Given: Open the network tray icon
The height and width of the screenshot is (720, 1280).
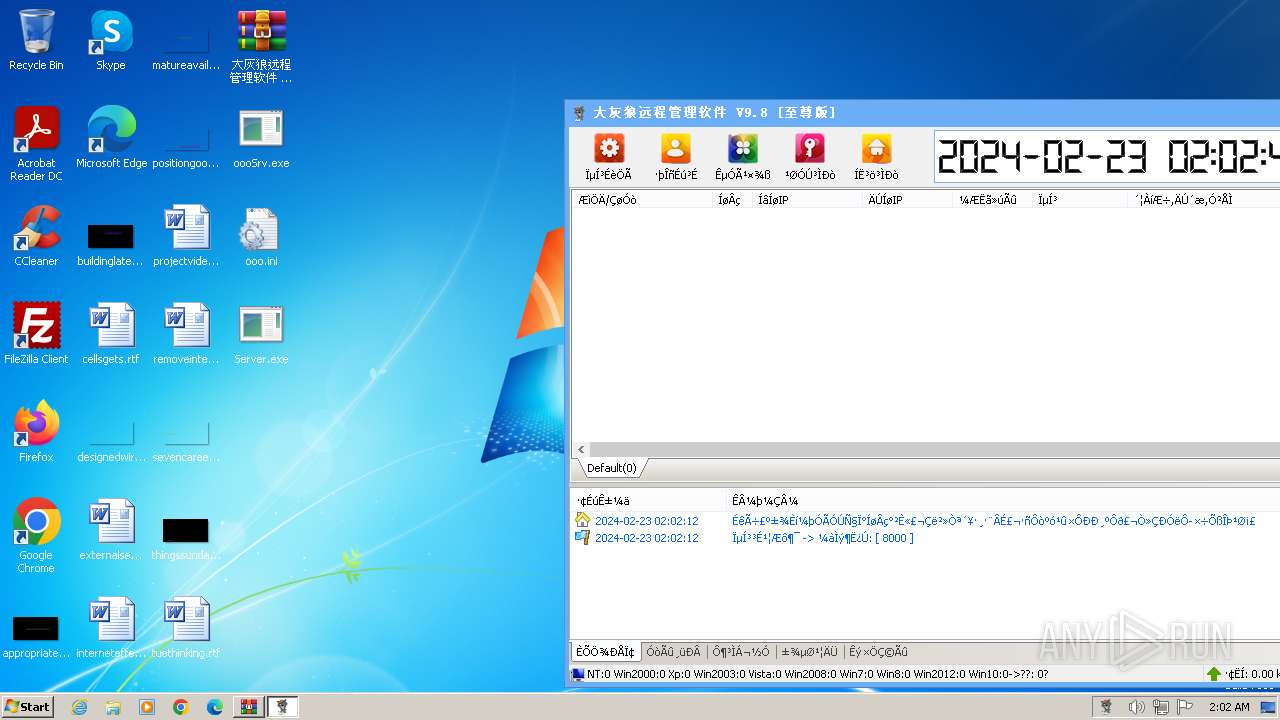Looking at the screenshot, I should pyautogui.click(x=1161, y=707).
